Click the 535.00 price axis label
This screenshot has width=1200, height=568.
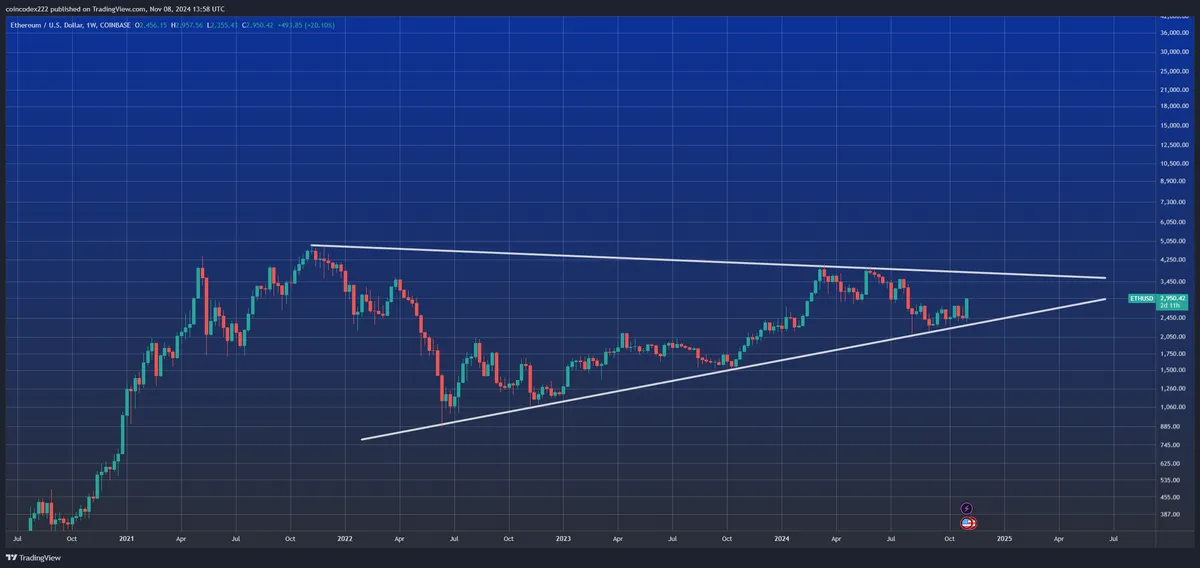(1172, 479)
